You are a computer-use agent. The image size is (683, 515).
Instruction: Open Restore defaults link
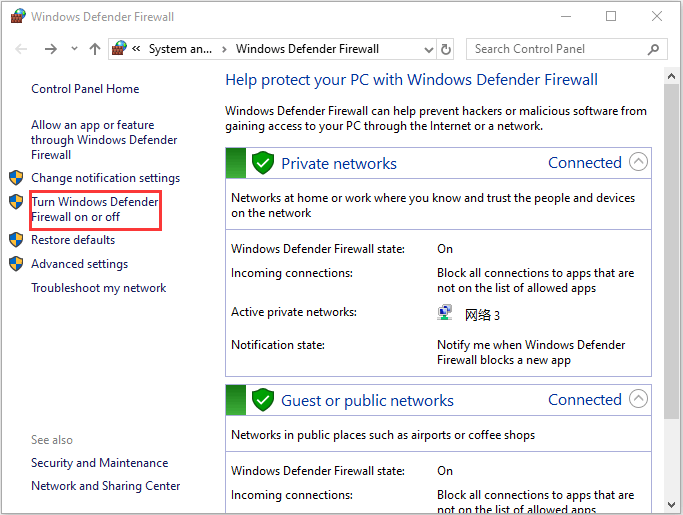[x=73, y=240]
